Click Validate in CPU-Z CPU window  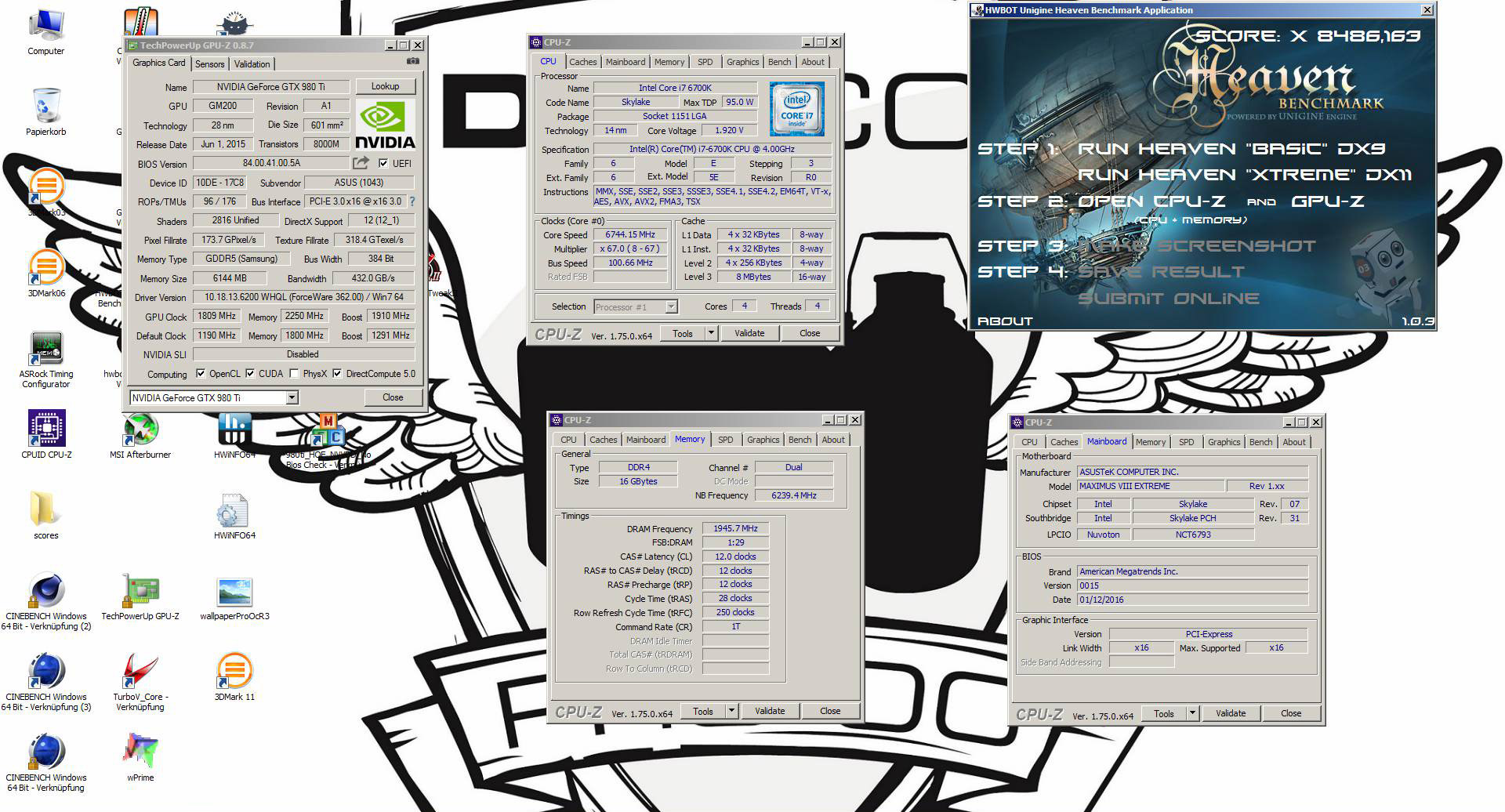pos(749,333)
